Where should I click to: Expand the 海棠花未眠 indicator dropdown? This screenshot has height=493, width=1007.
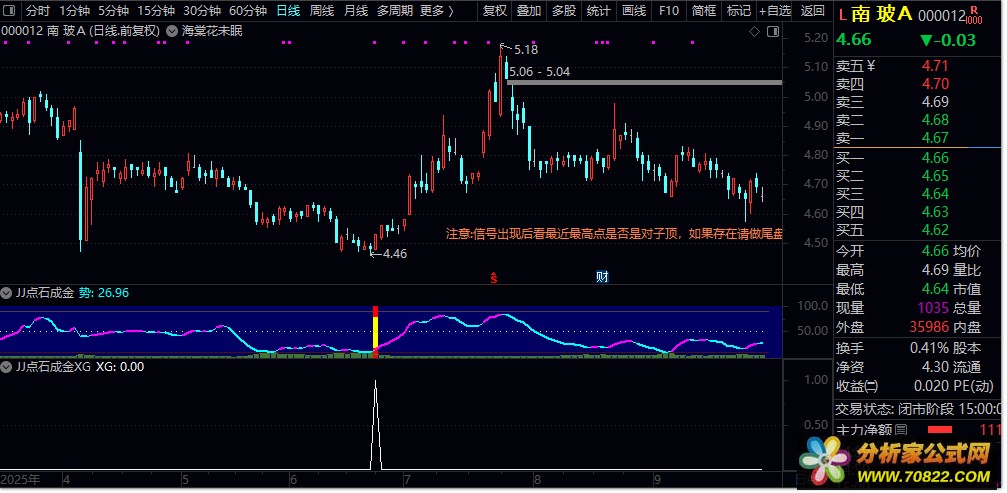(173, 31)
